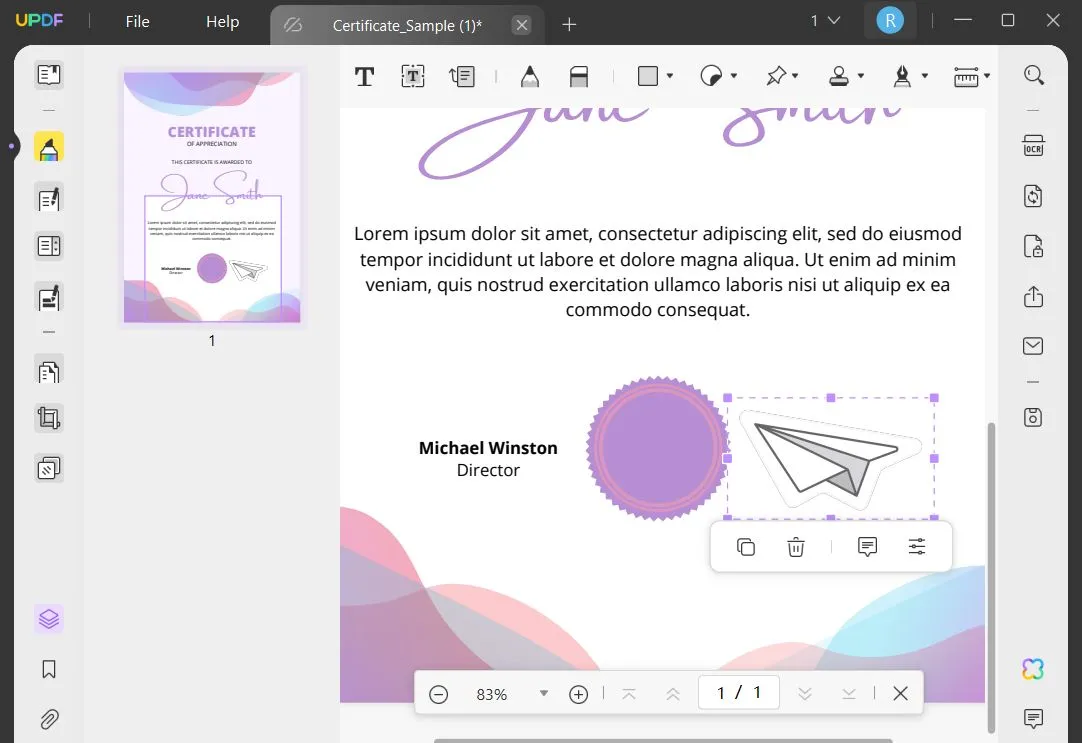Open the Shape tool dropdown
Viewport: 1082px width, 743px height.
[x=667, y=75]
